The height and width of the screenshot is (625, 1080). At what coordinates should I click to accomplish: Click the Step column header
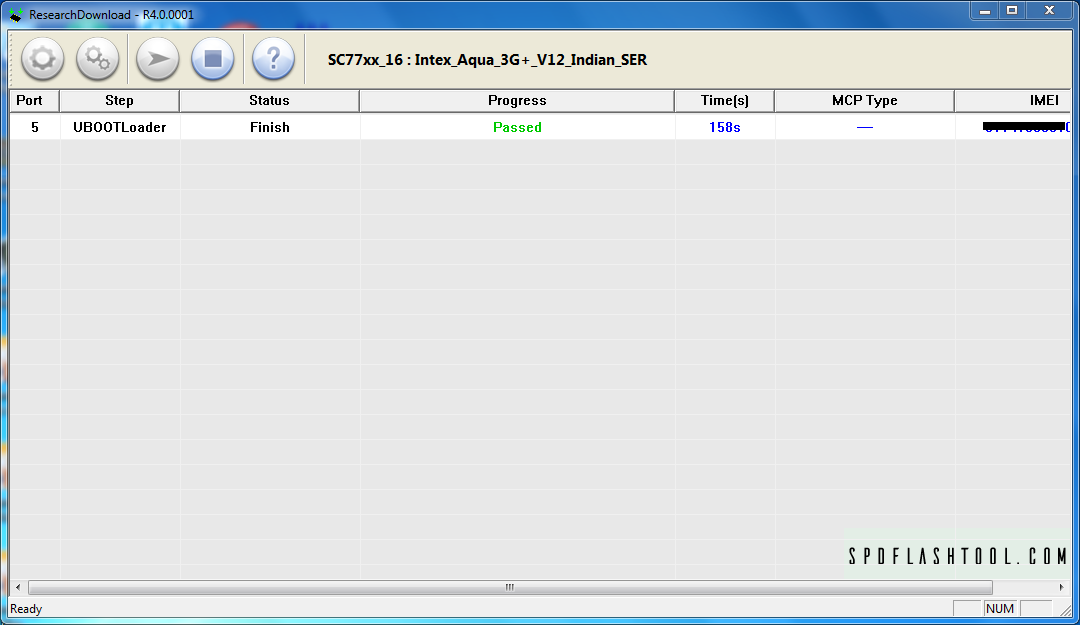pos(119,101)
